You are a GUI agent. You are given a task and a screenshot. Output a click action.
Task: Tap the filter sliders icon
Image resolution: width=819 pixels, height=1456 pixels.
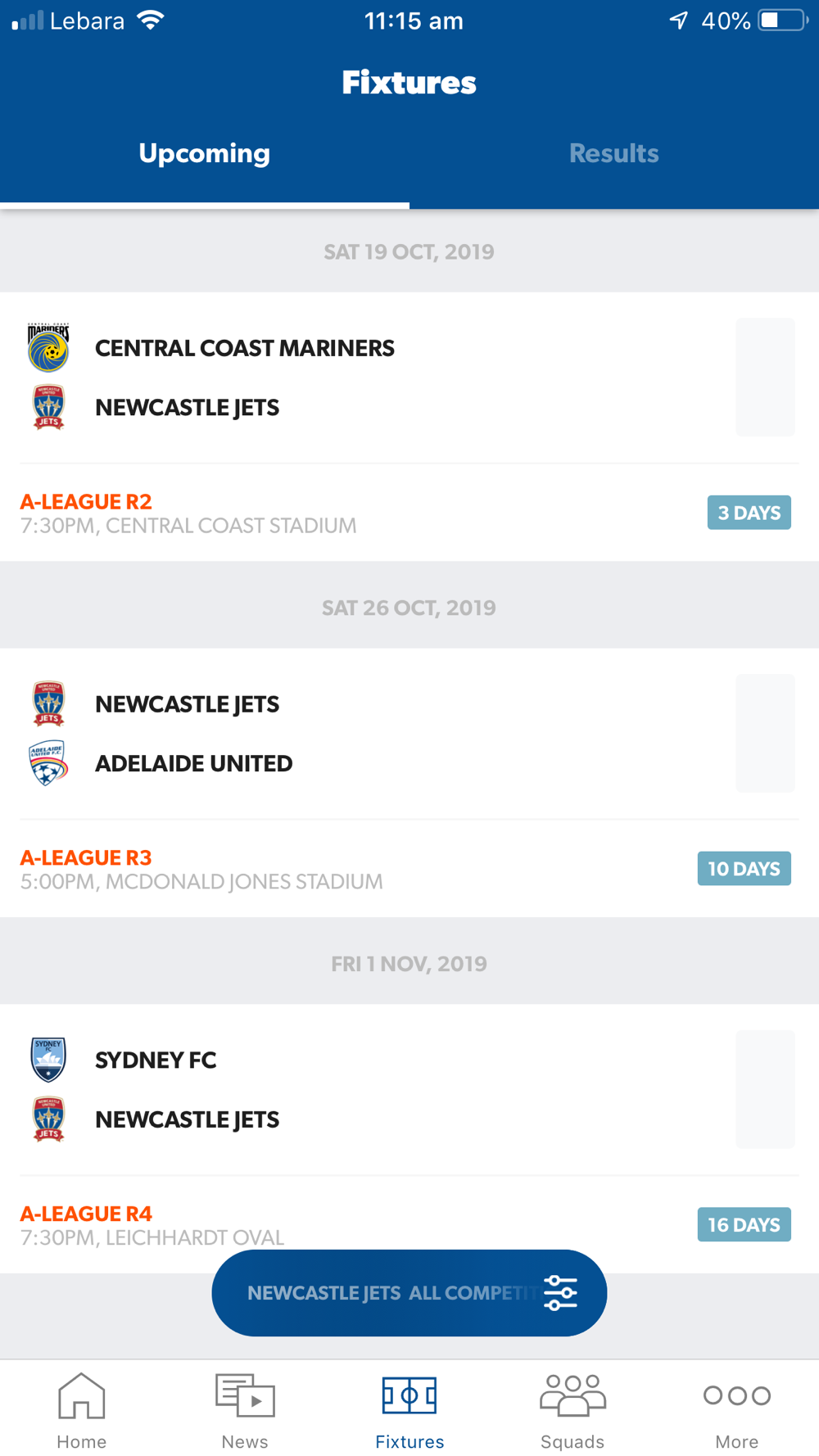(x=561, y=1293)
